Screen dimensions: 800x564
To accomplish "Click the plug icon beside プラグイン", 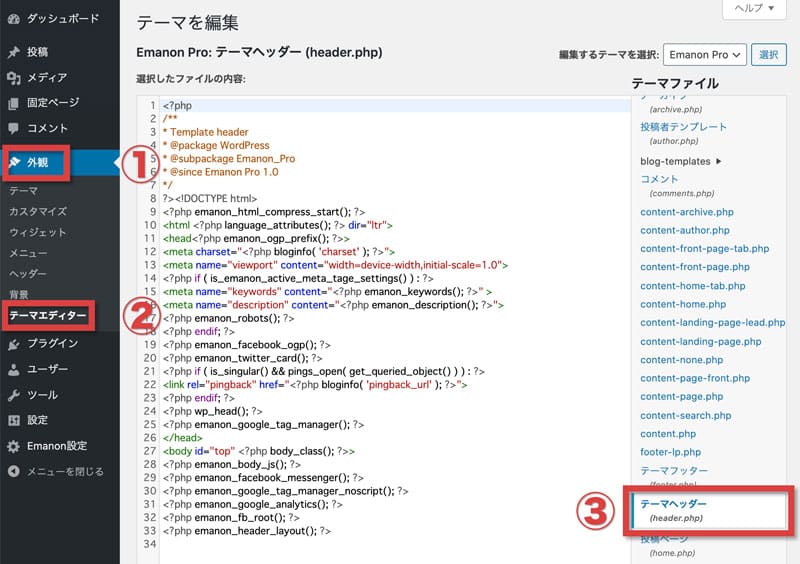I will tap(14, 344).
